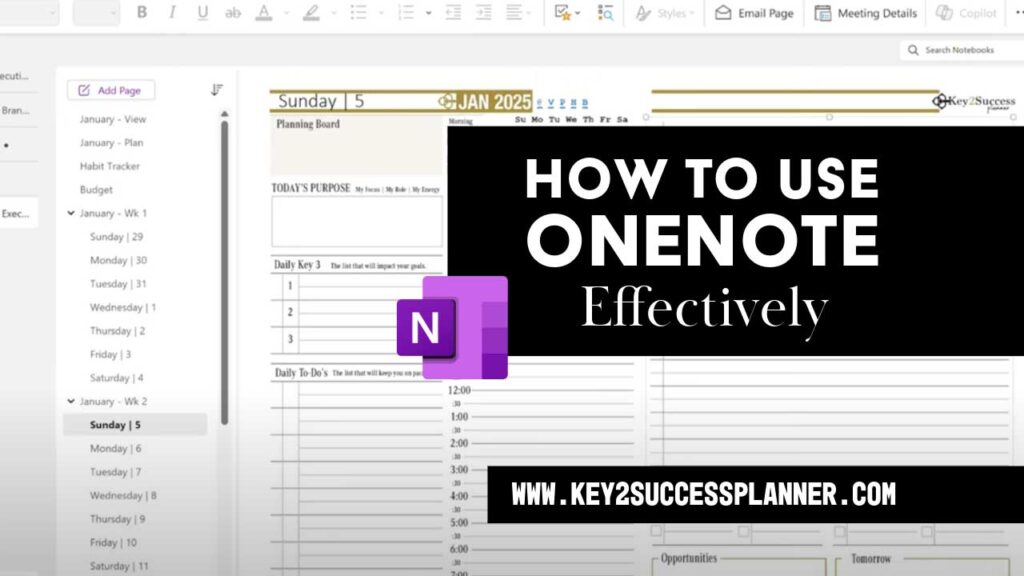Collapse the January - Wk 1 section
This screenshot has width=1024, height=576.
click(70, 213)
